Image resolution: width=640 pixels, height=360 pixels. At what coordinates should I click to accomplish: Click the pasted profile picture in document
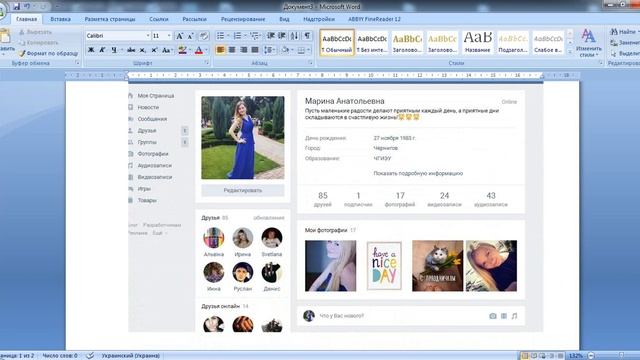tap(243, 138)
